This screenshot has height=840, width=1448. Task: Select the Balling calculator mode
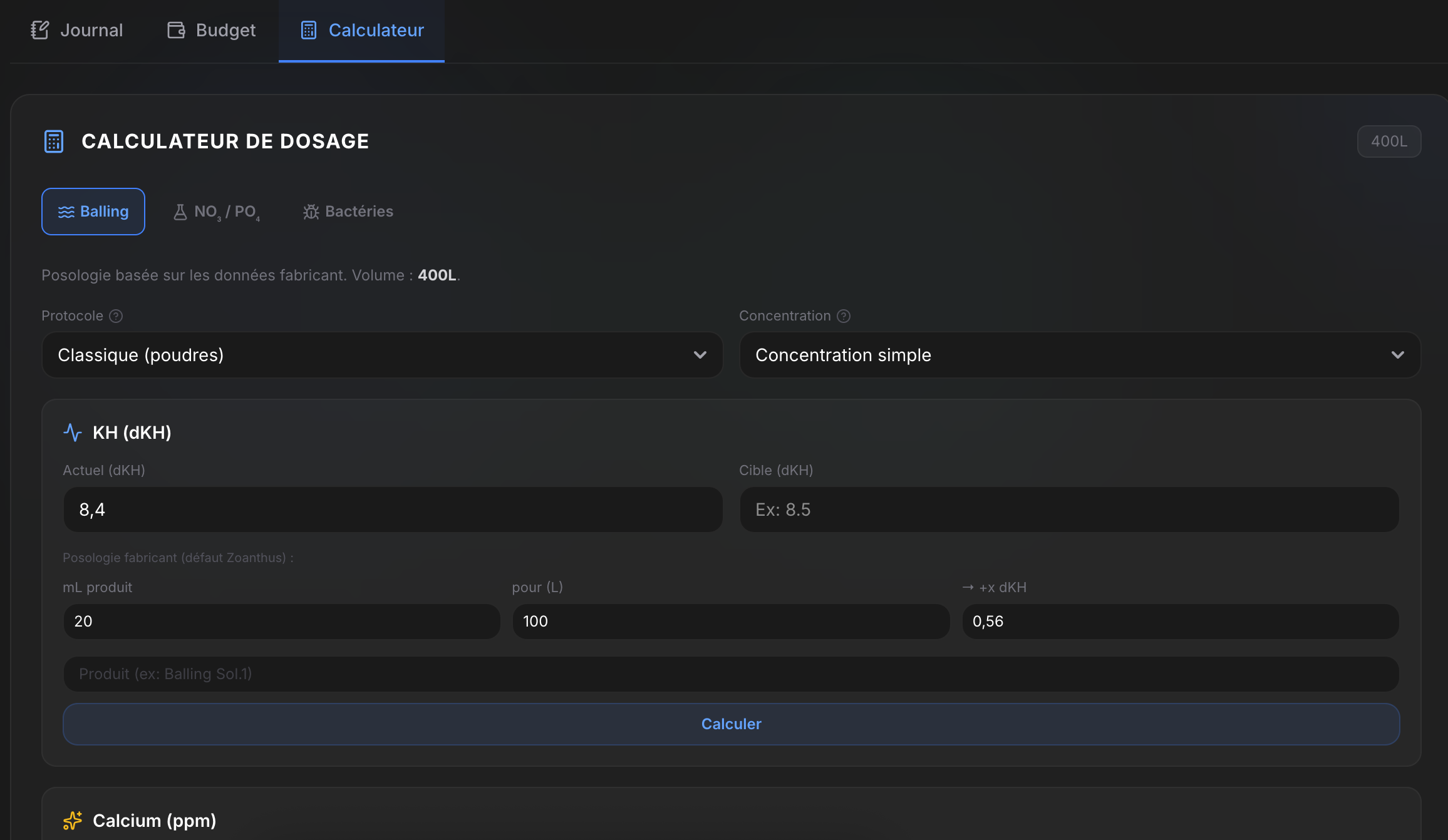tap(93, 212)
